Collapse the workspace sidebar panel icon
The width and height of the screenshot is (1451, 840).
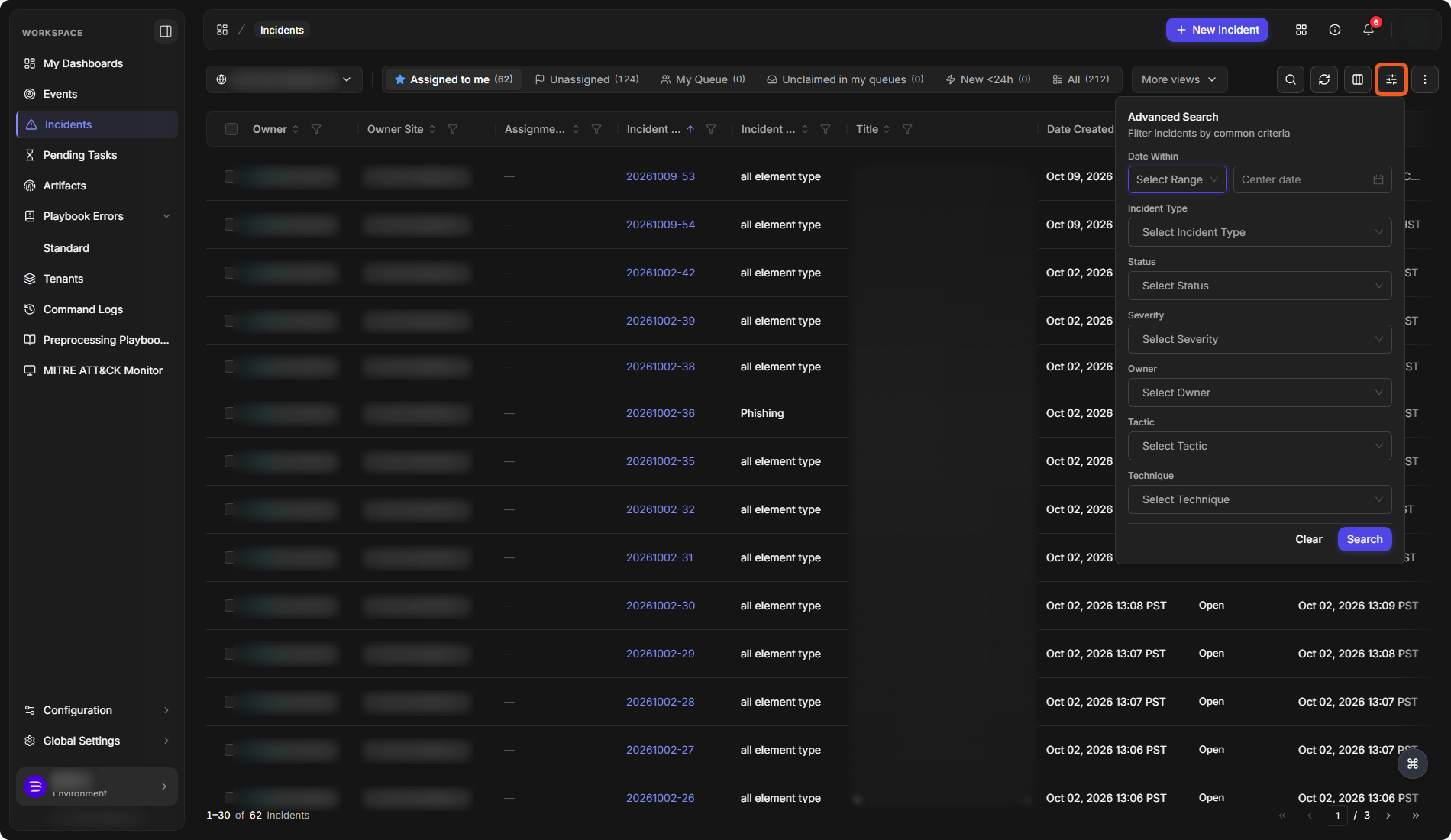[x=165, y=31]
